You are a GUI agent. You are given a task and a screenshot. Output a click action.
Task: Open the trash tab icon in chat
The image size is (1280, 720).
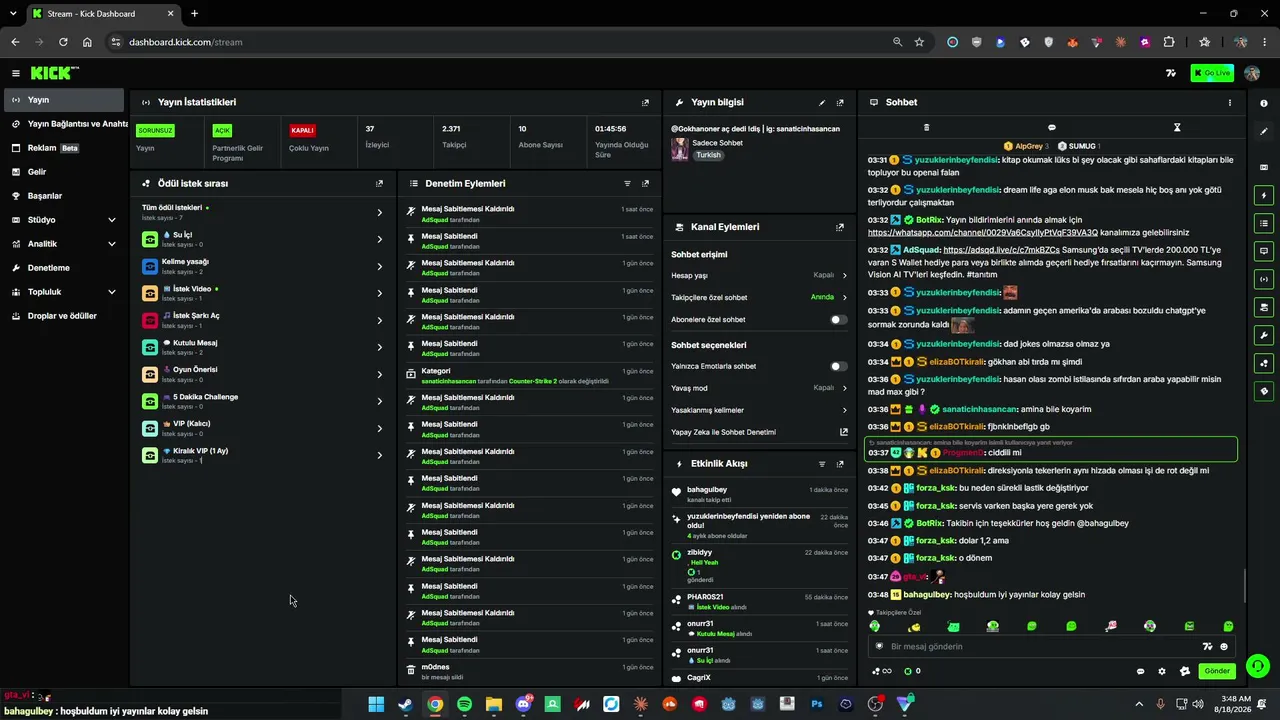pyautogui.click(x=926, y=128)
